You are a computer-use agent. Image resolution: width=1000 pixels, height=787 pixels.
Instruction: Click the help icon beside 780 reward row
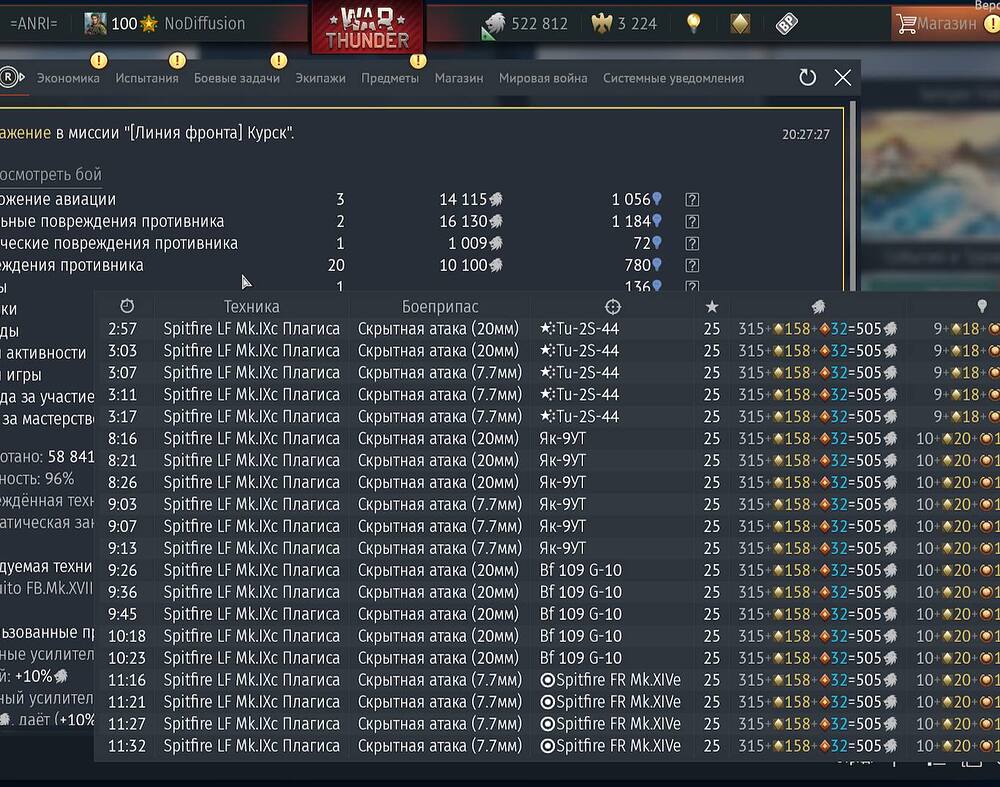(692, 266)
